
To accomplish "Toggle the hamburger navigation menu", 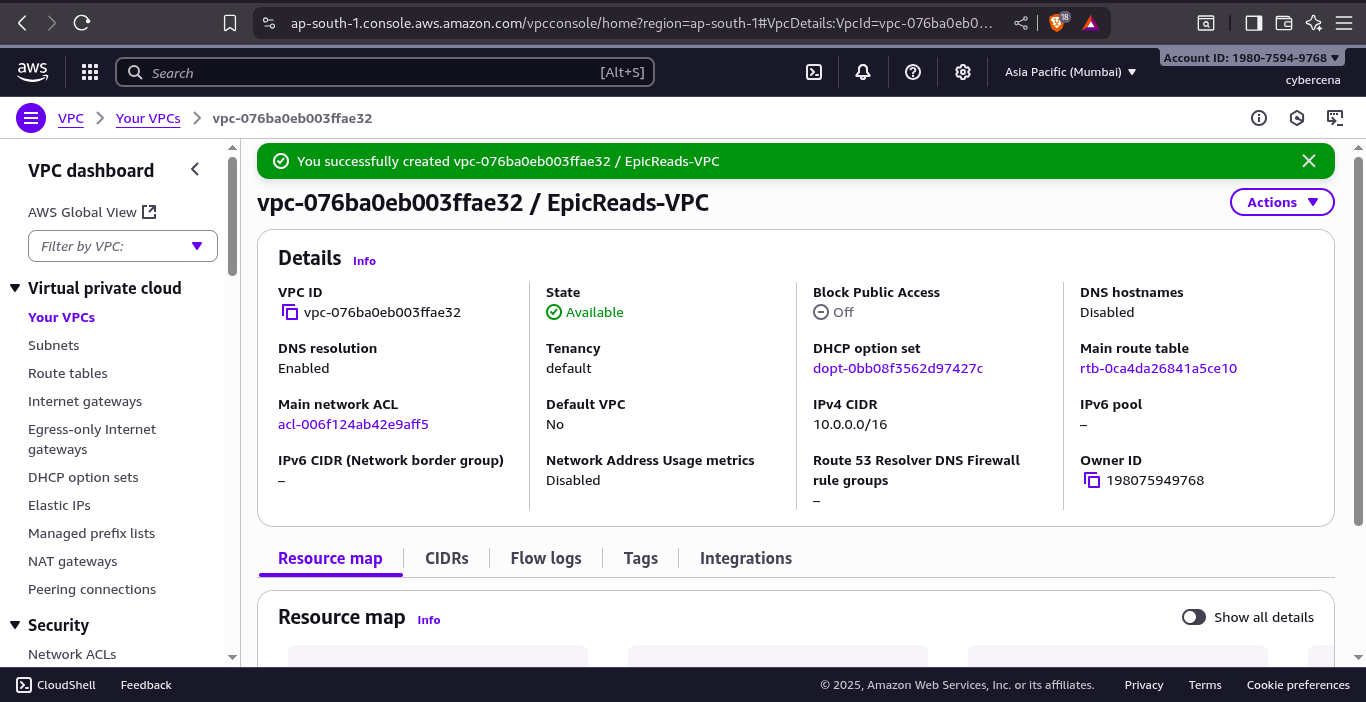I will [31, 118].
